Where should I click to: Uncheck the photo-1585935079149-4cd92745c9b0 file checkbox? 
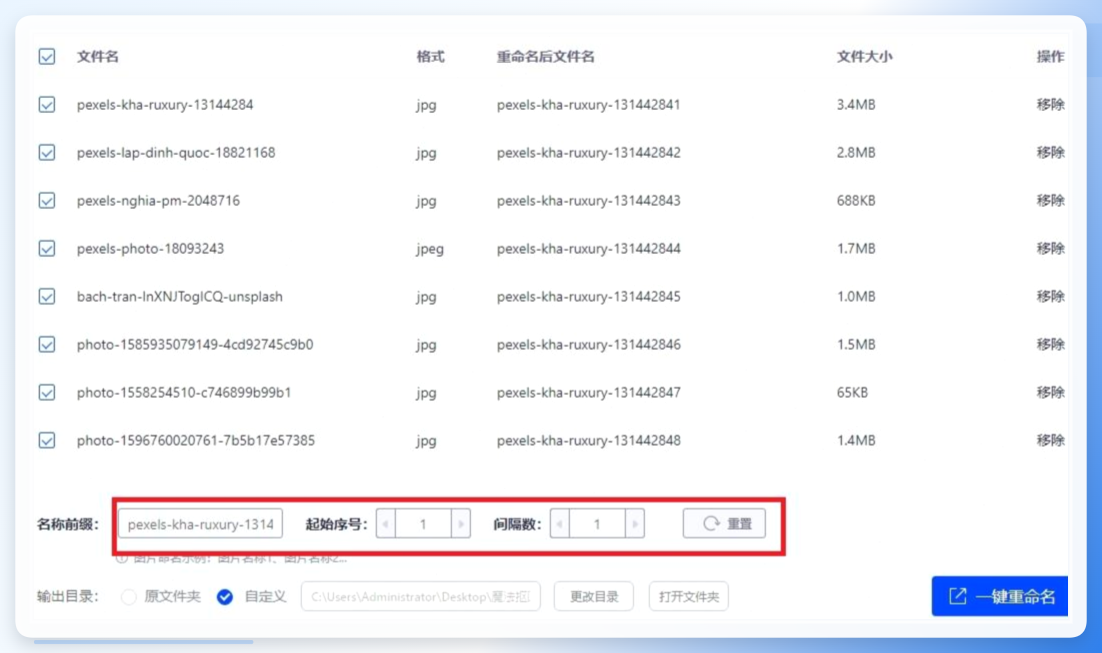click(x=47, y=344)
